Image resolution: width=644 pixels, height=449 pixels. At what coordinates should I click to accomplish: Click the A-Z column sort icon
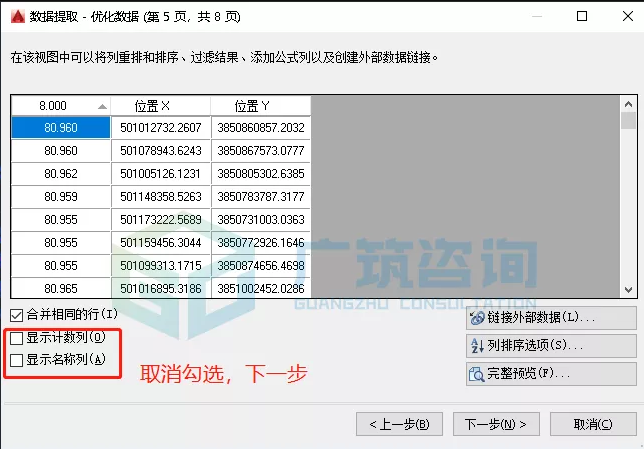point(477,345)
